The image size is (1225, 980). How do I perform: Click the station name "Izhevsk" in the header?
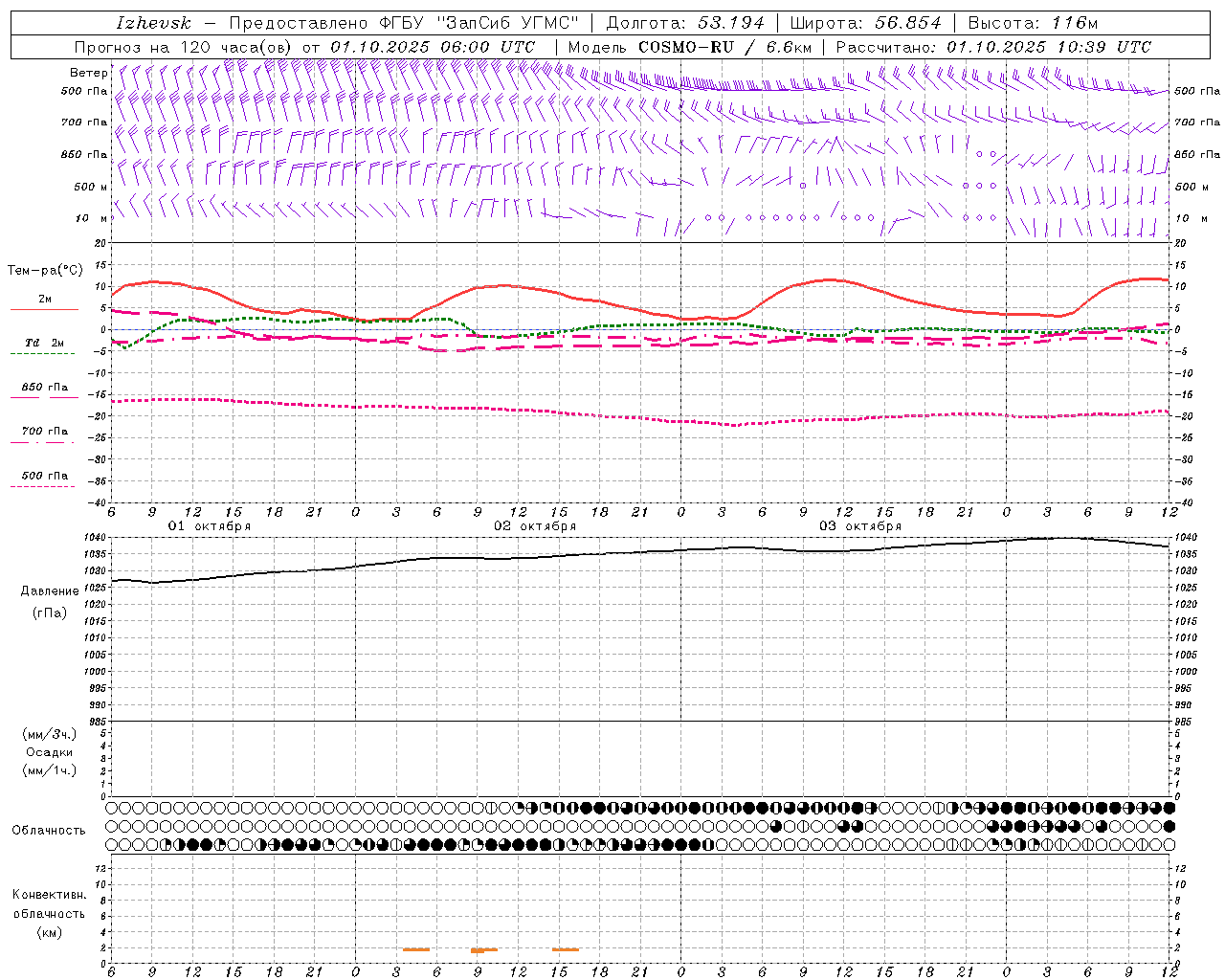153,23
